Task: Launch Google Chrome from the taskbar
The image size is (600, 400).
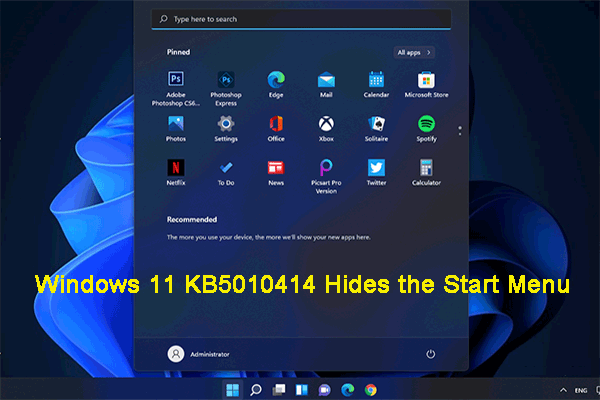Action: point(370,390)
